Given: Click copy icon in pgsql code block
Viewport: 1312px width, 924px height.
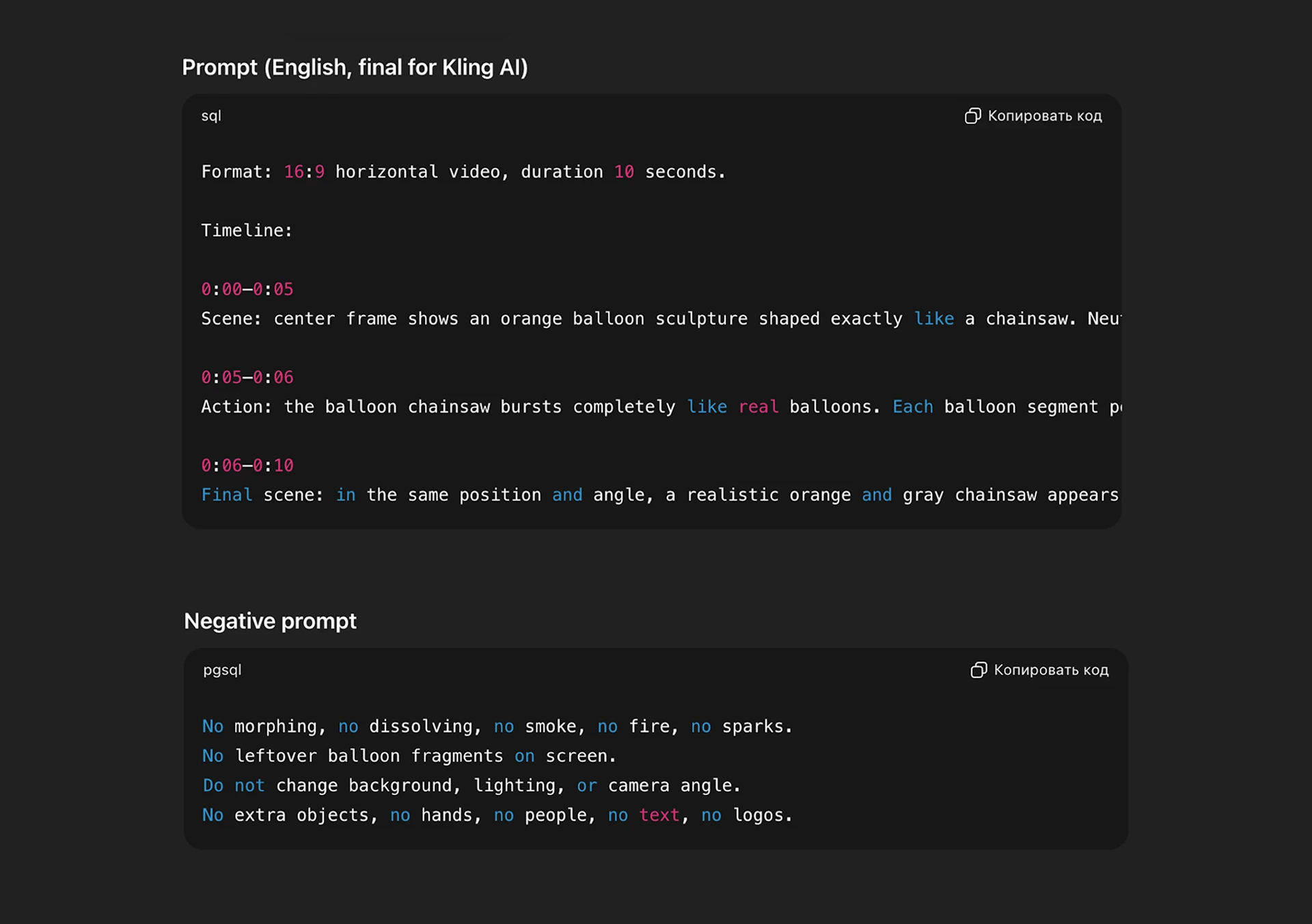Looking at the screenshot, I should tap(978, 670).
